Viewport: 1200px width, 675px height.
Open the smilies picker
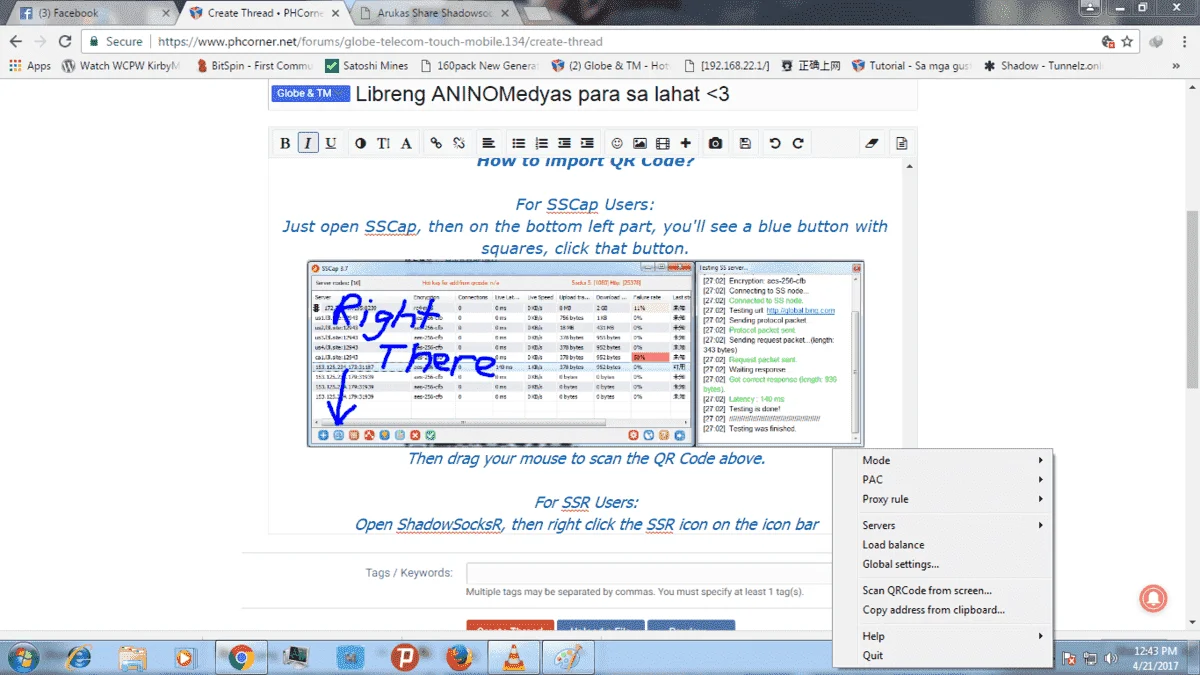click(617, 143)
